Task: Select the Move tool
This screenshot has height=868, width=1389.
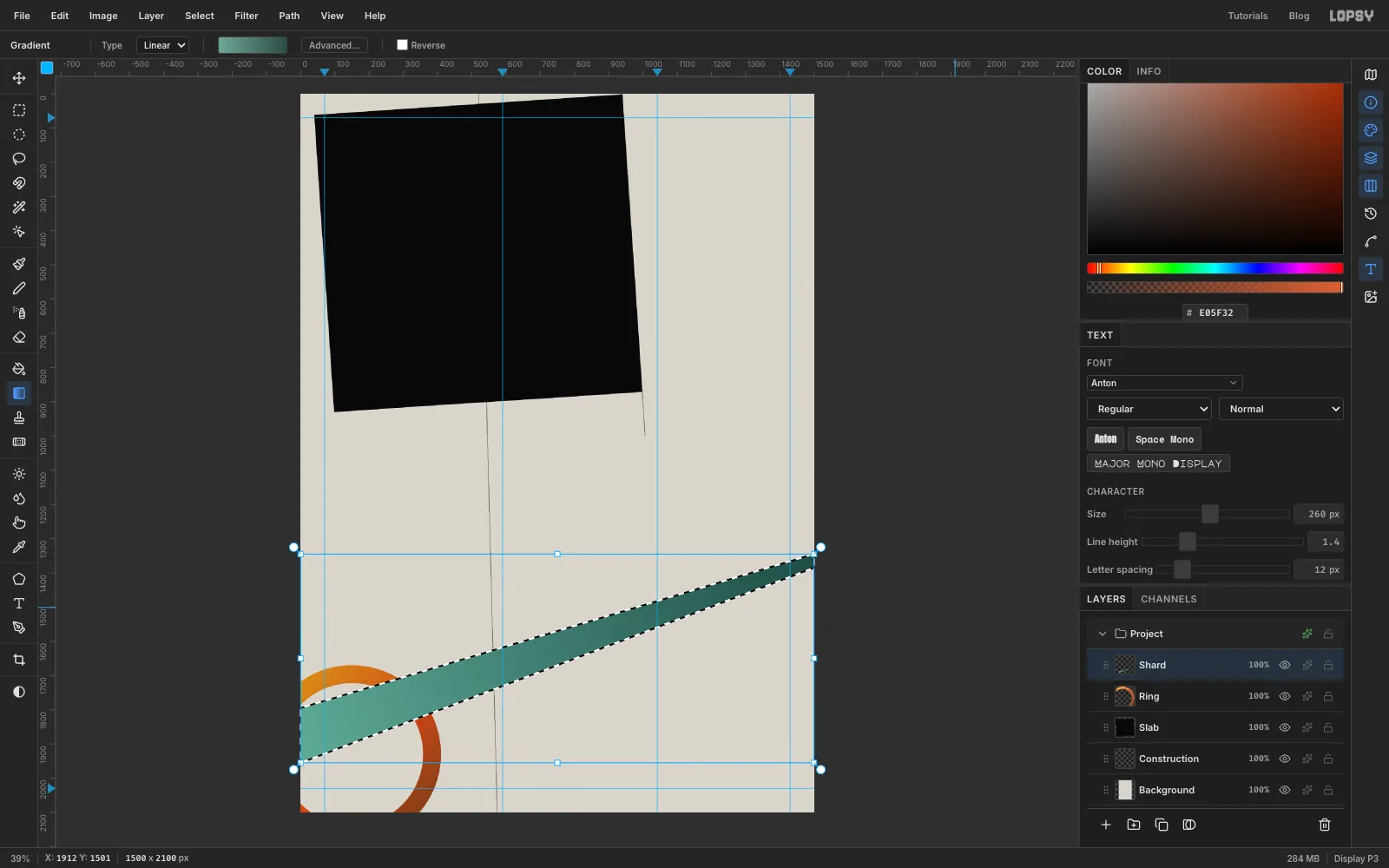Action: pyautogui.click(x=19, y=78)
